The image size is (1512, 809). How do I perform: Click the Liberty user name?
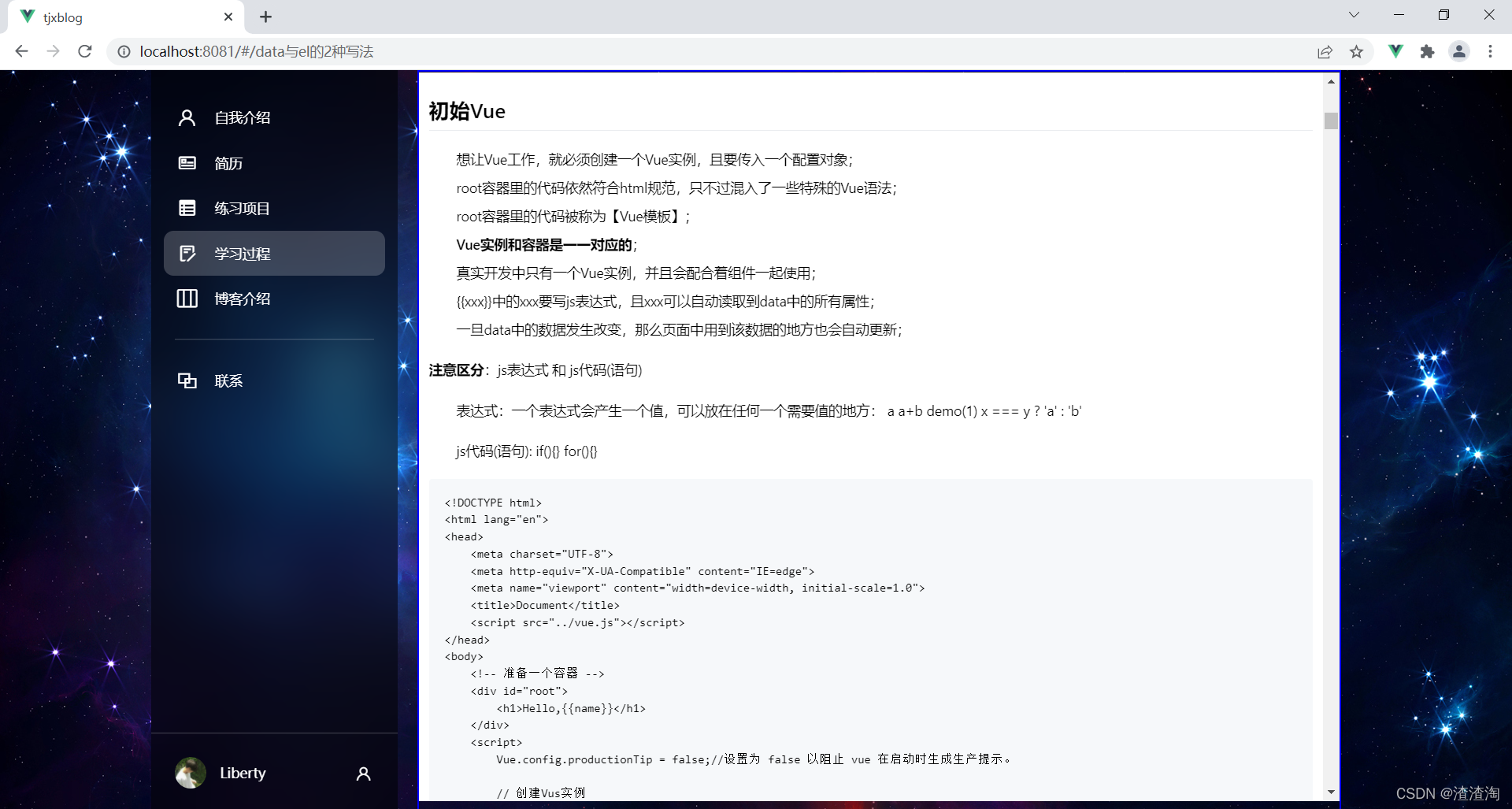click(x=243, y=773)
